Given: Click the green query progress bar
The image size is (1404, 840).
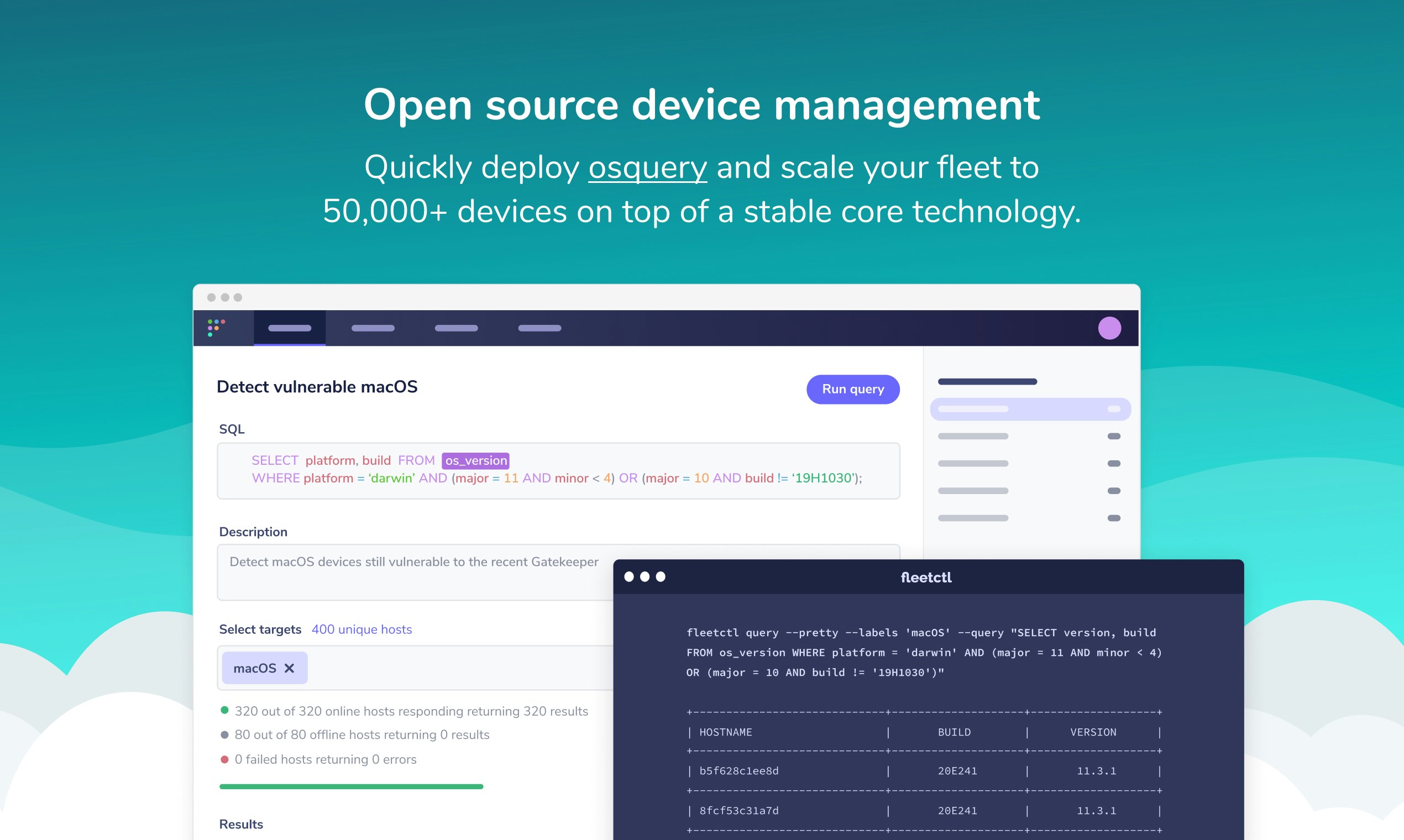Looking at the screenshot, I should click(351, 786).
